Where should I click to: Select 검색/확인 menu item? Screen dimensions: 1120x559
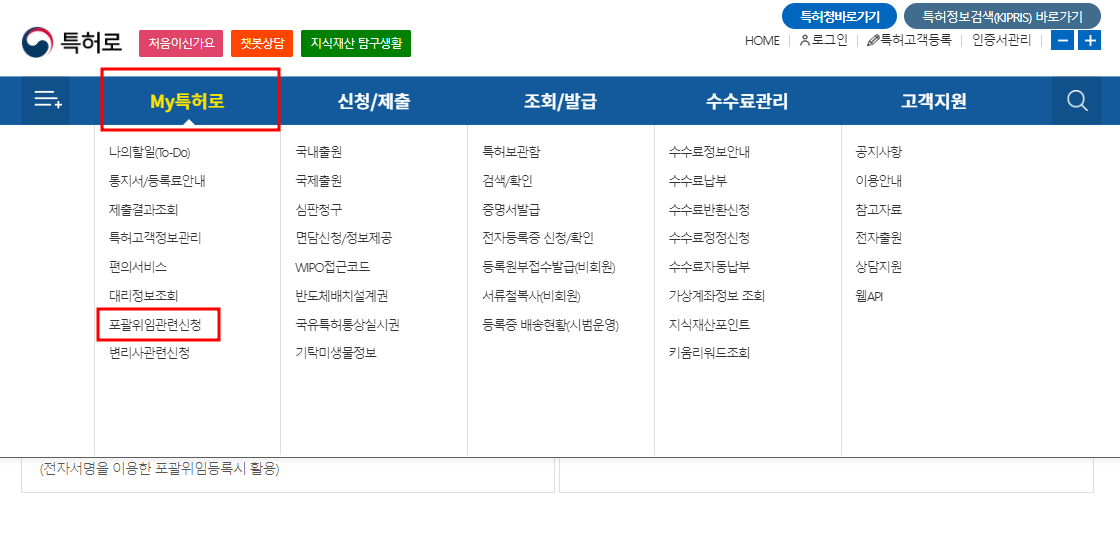tap(507, 181)
